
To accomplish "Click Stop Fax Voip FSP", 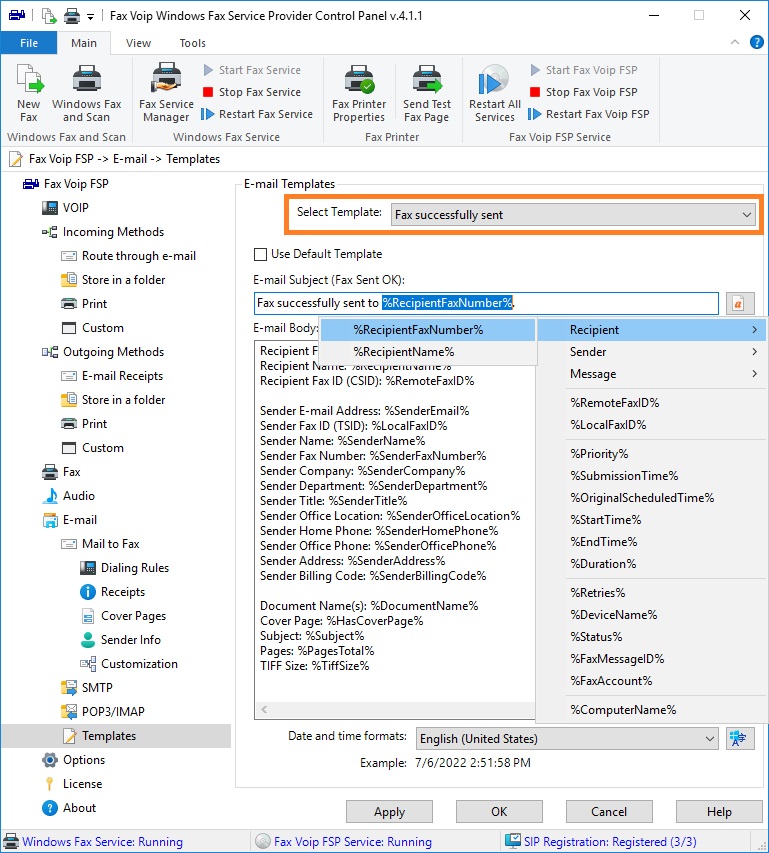I will pyautogui.click(x=584, y=92).
